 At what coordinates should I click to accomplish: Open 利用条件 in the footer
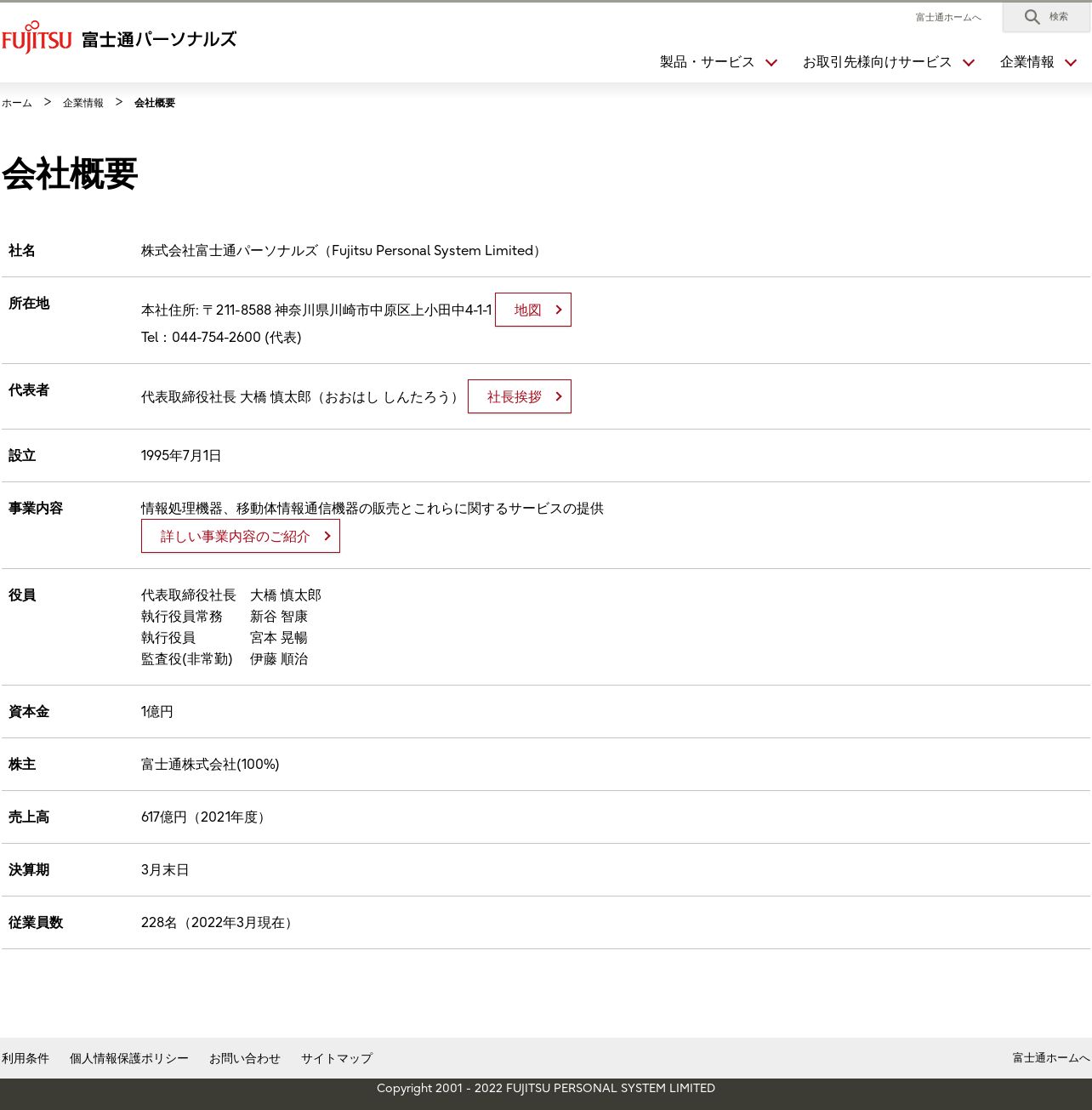[x=26, y=1058]
